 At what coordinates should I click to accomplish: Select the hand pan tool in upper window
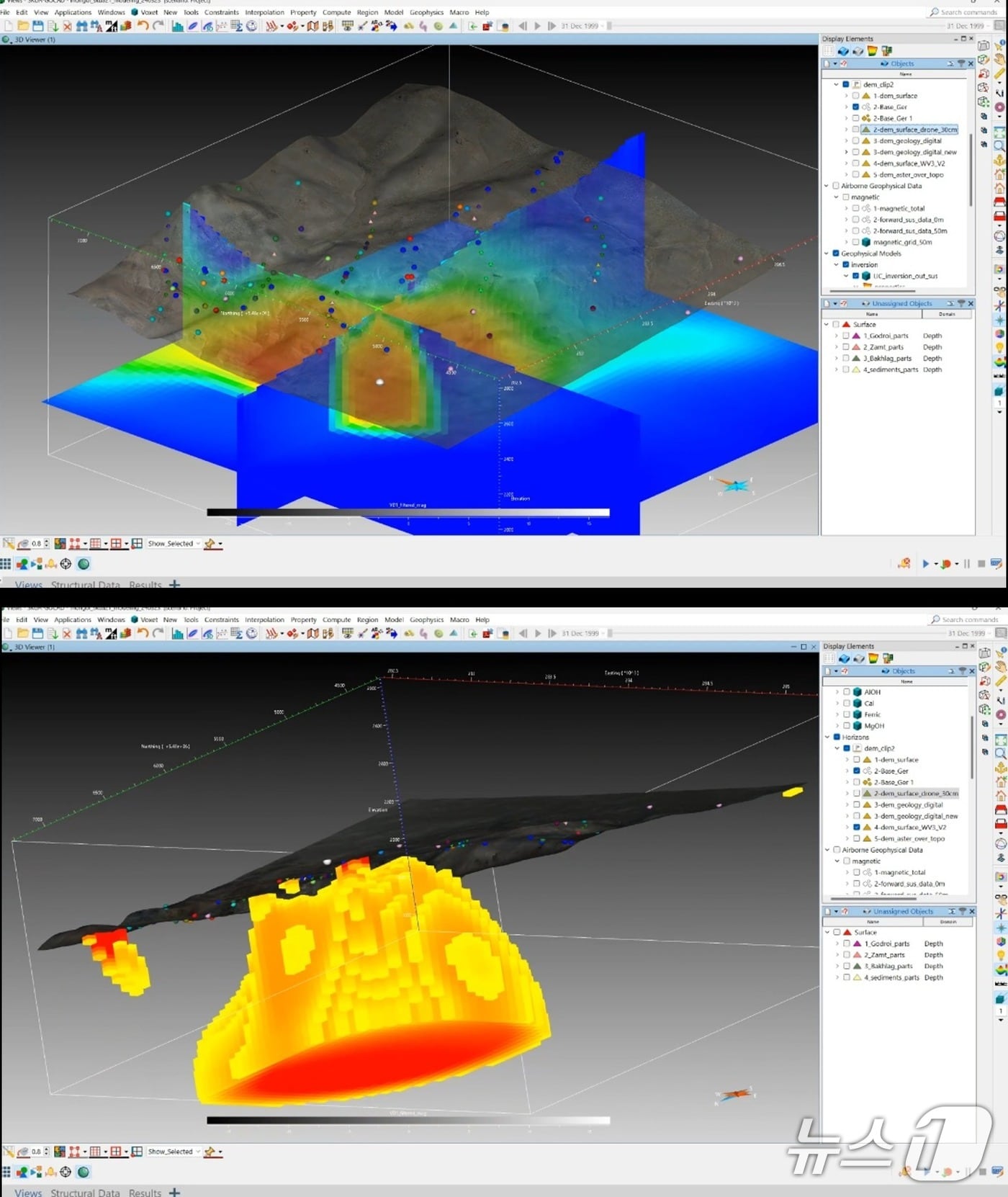(999, 60)
